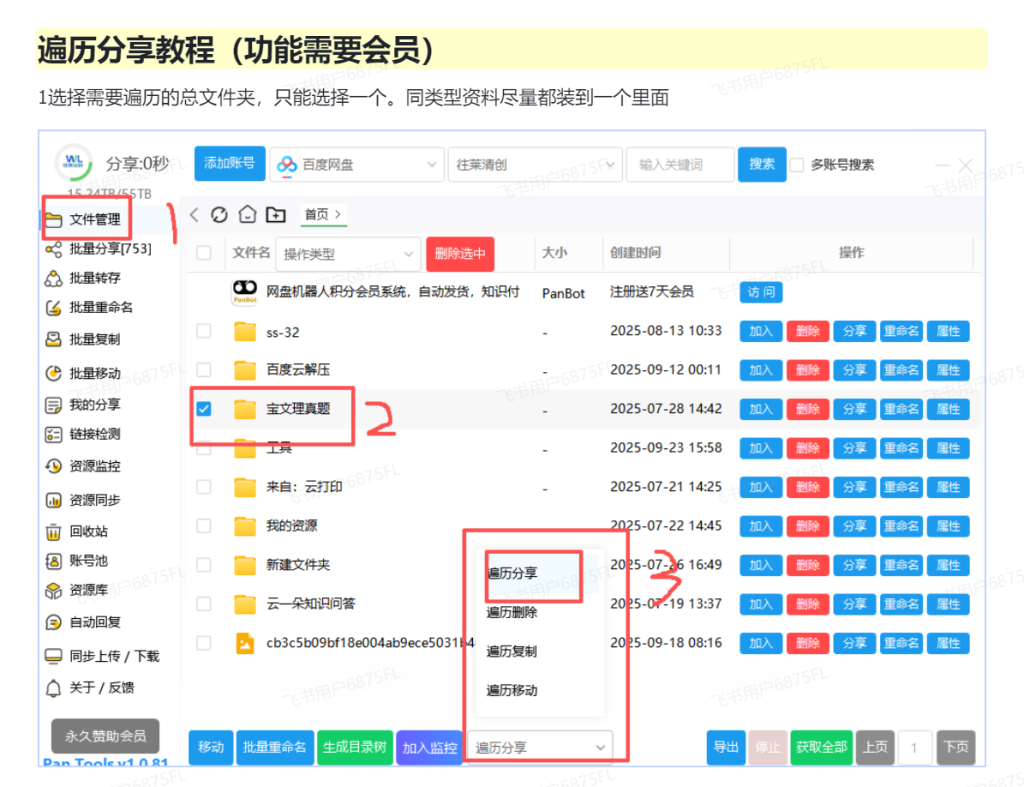The height and width of the screenshot is (787, 1024).
Task: Click the new folder icon
Action: pos(276,215)
